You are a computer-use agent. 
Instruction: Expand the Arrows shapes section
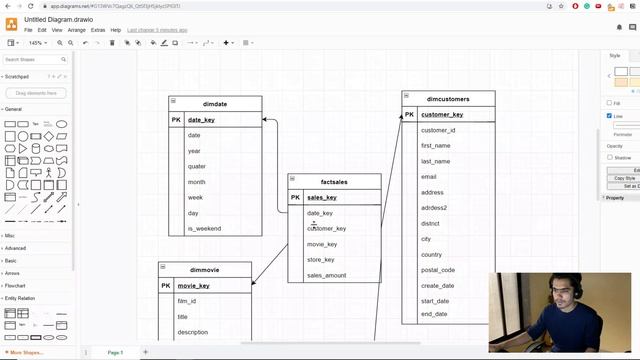point(11,273)
